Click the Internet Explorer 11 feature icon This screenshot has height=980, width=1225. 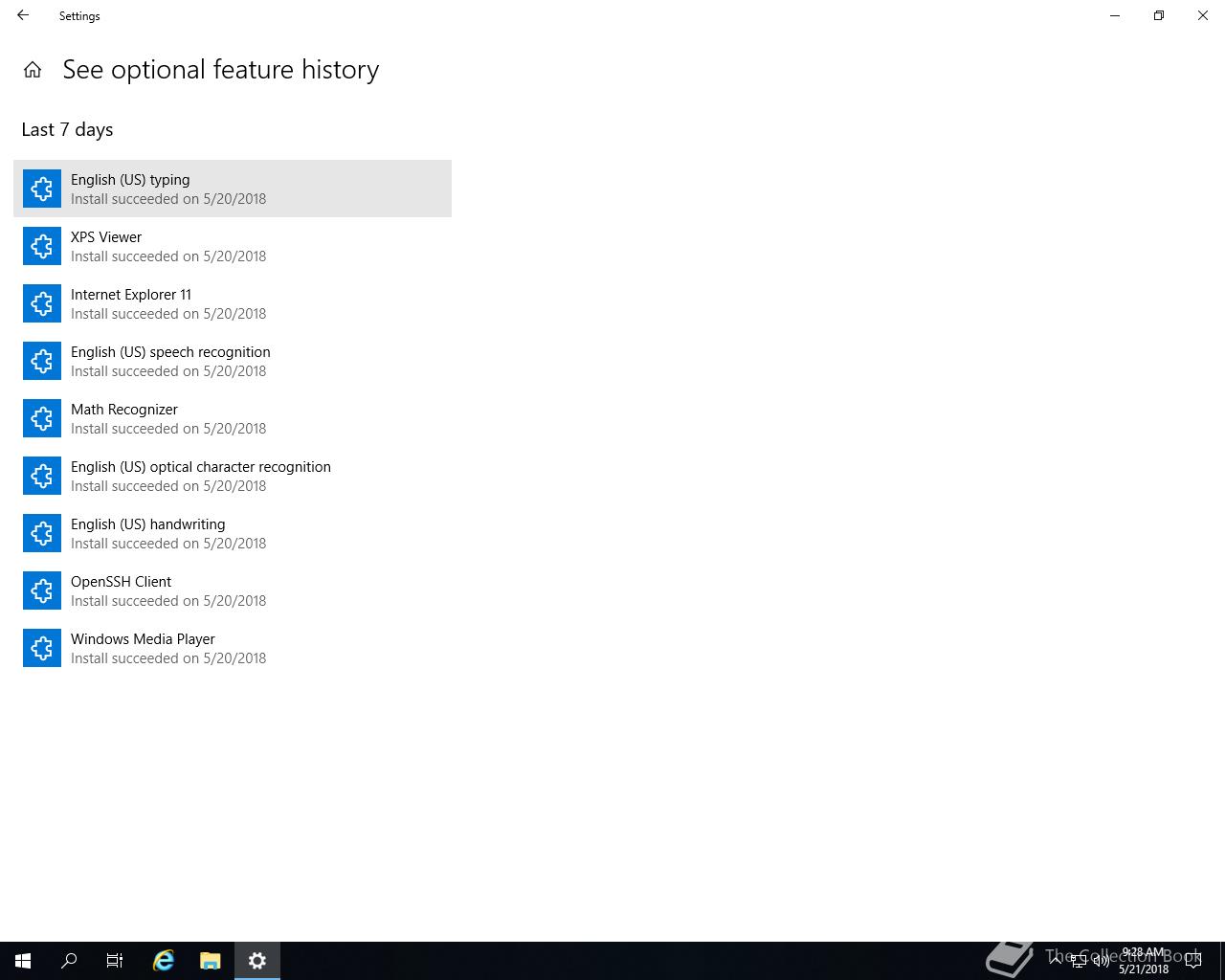42,303
